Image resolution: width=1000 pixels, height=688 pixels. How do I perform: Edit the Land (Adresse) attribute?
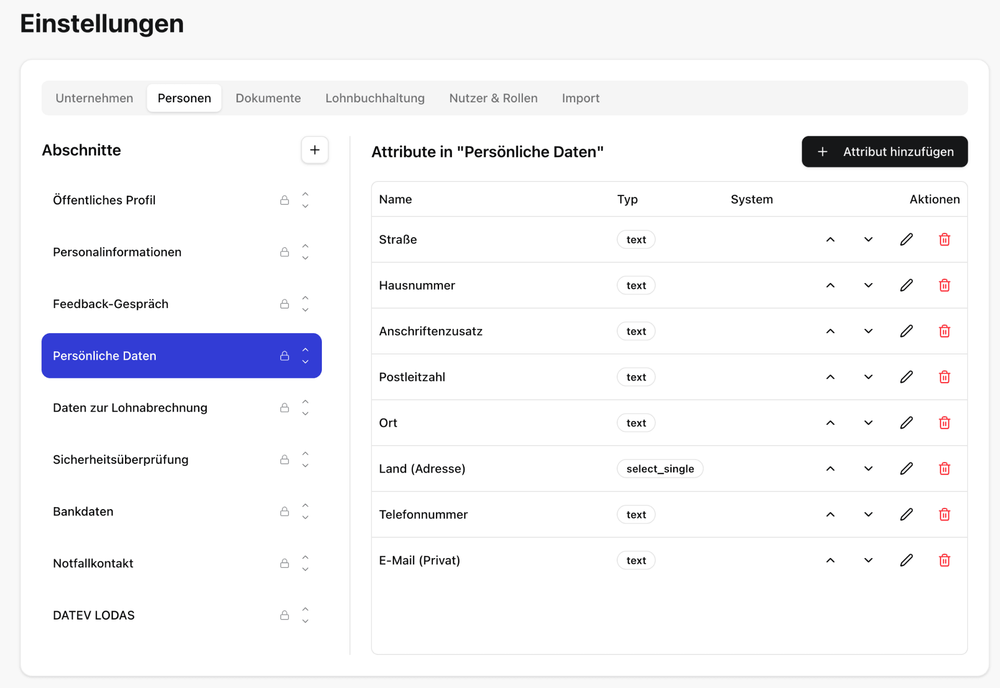click(906, 469)
